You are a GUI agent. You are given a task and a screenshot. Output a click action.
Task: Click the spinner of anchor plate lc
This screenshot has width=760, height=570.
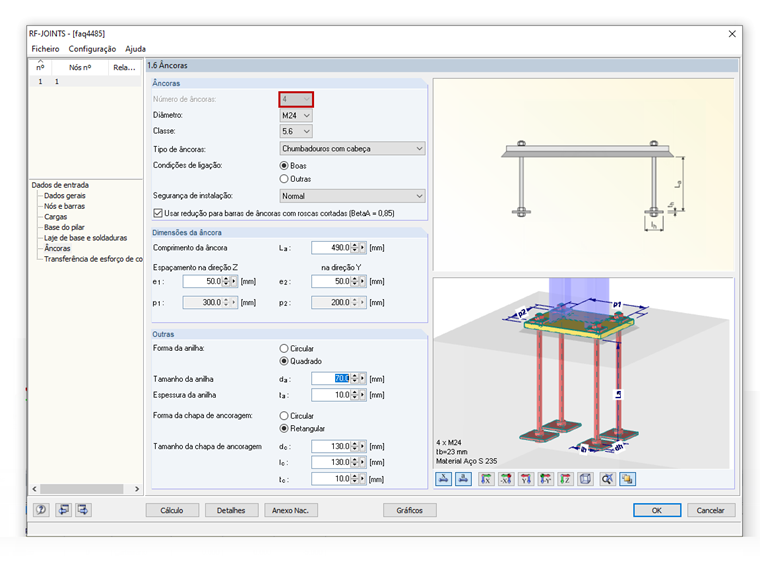[355, 462]
